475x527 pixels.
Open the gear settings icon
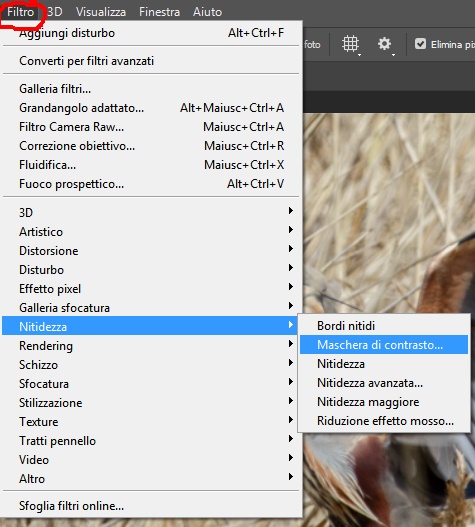click(x=385, y=44)
